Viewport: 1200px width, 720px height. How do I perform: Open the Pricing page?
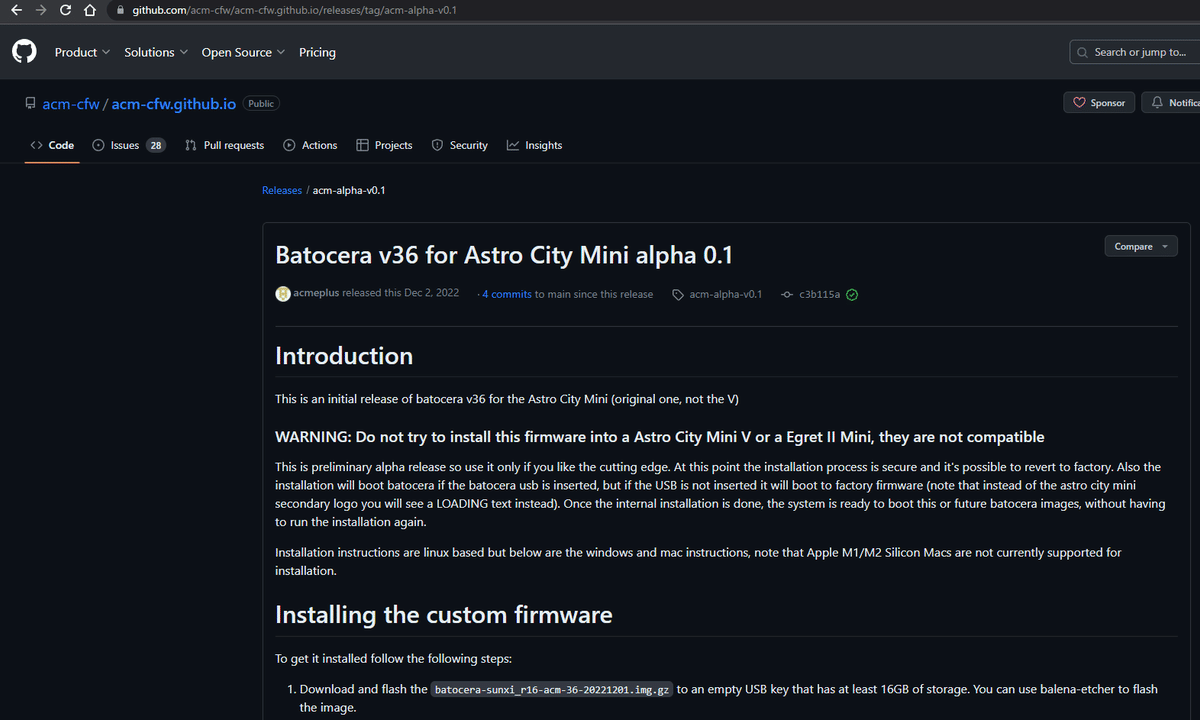(317, 52)
